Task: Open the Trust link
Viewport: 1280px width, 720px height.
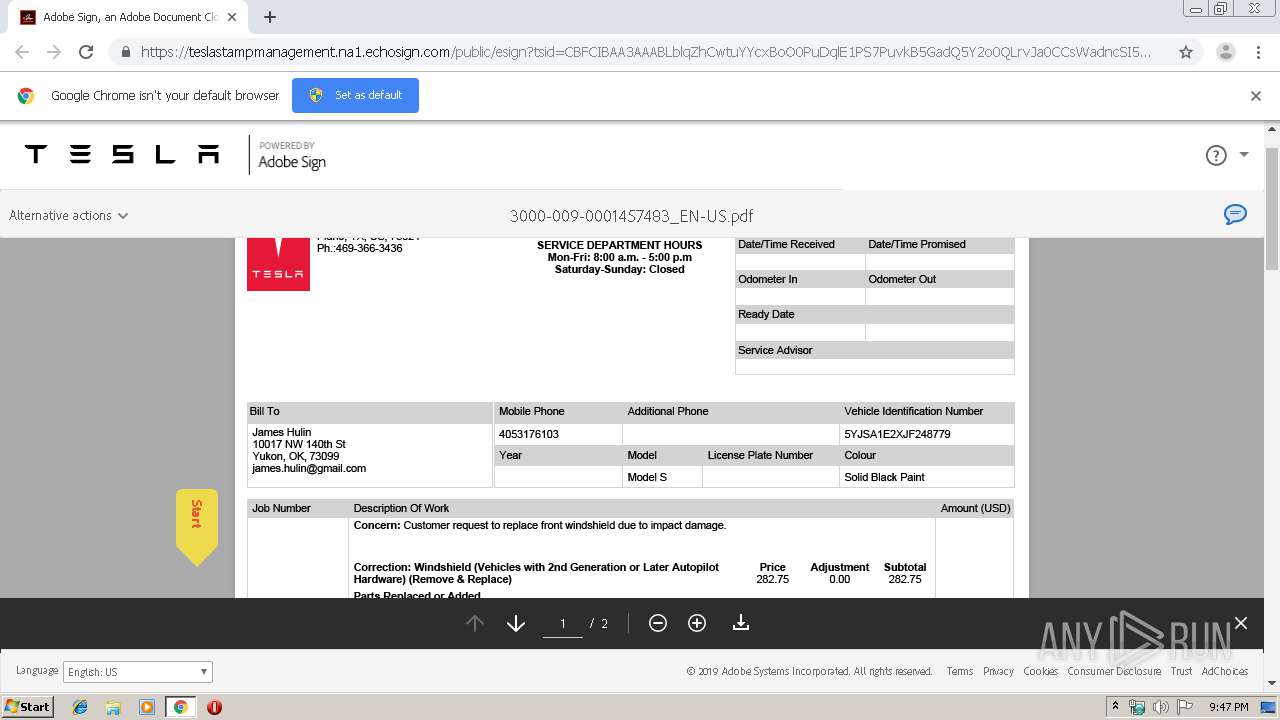Action: (x=1181, y=671)
